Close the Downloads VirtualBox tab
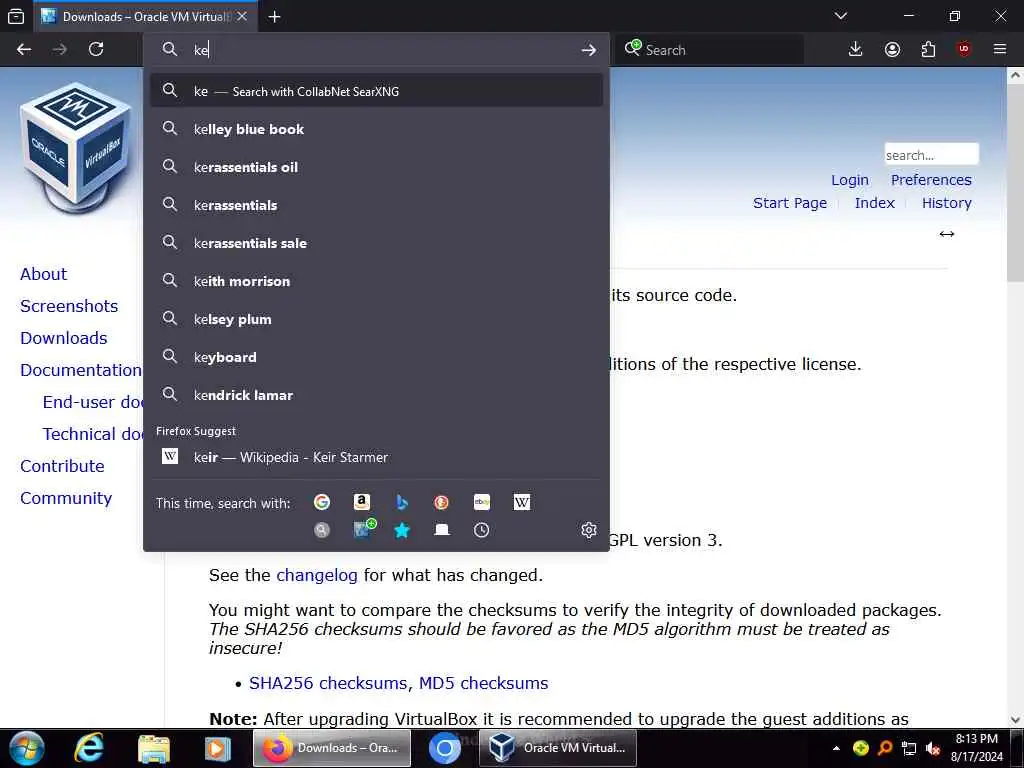This screenshot has width=1024, height=768. pos(242,16)
